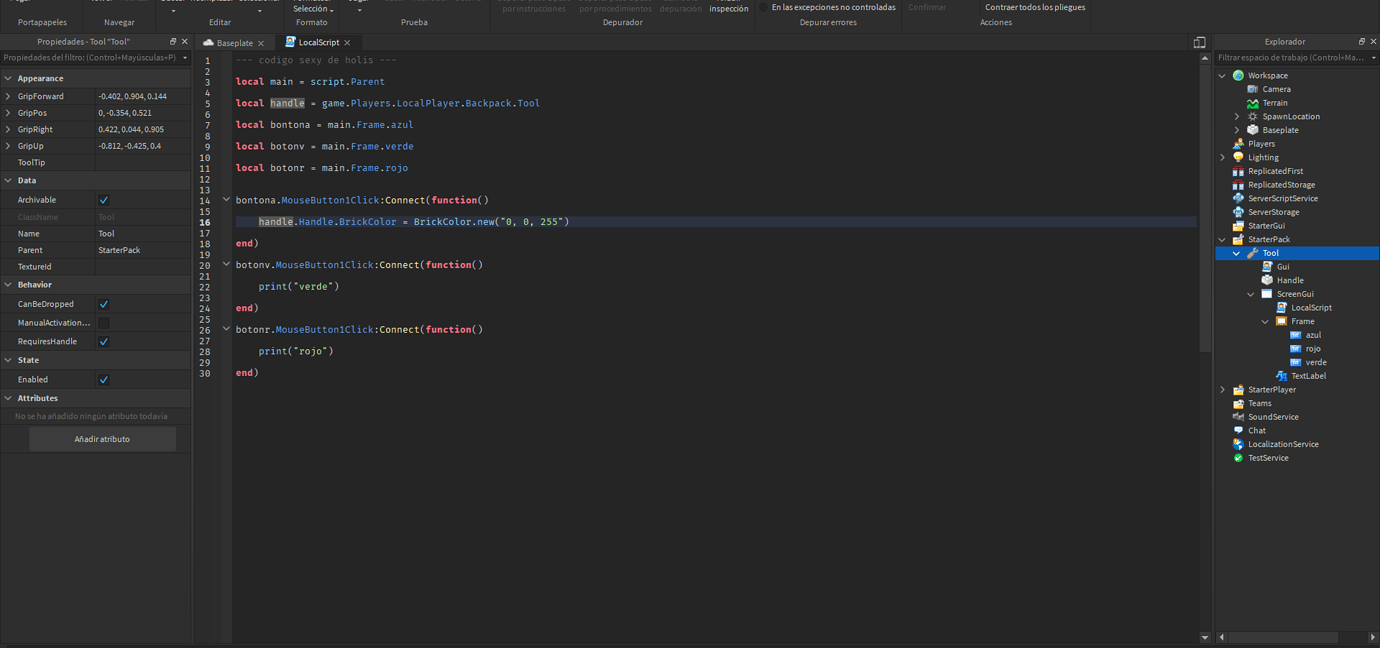Click the ReplicatedFirst service icon
Viewport: 1380px width, 648px height.
click(x=1238, y=171)
